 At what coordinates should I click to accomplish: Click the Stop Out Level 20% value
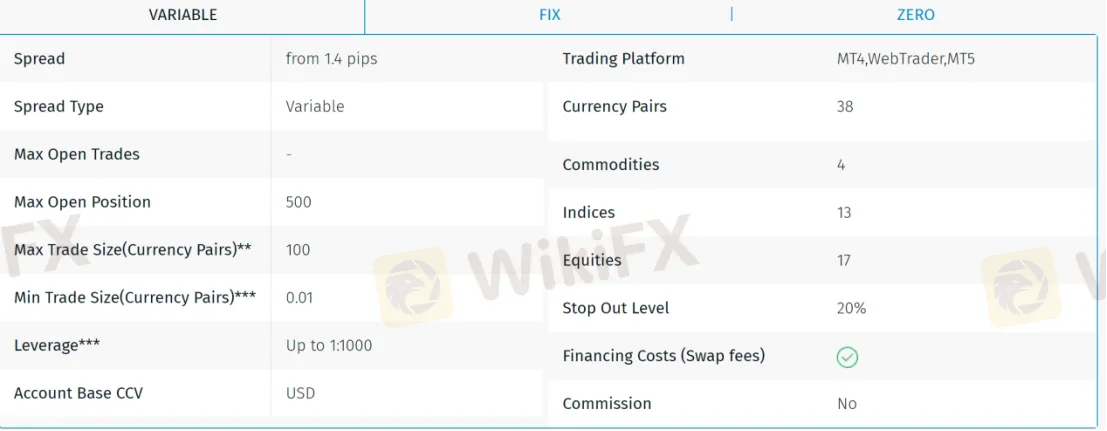click(x=851, y=309)
